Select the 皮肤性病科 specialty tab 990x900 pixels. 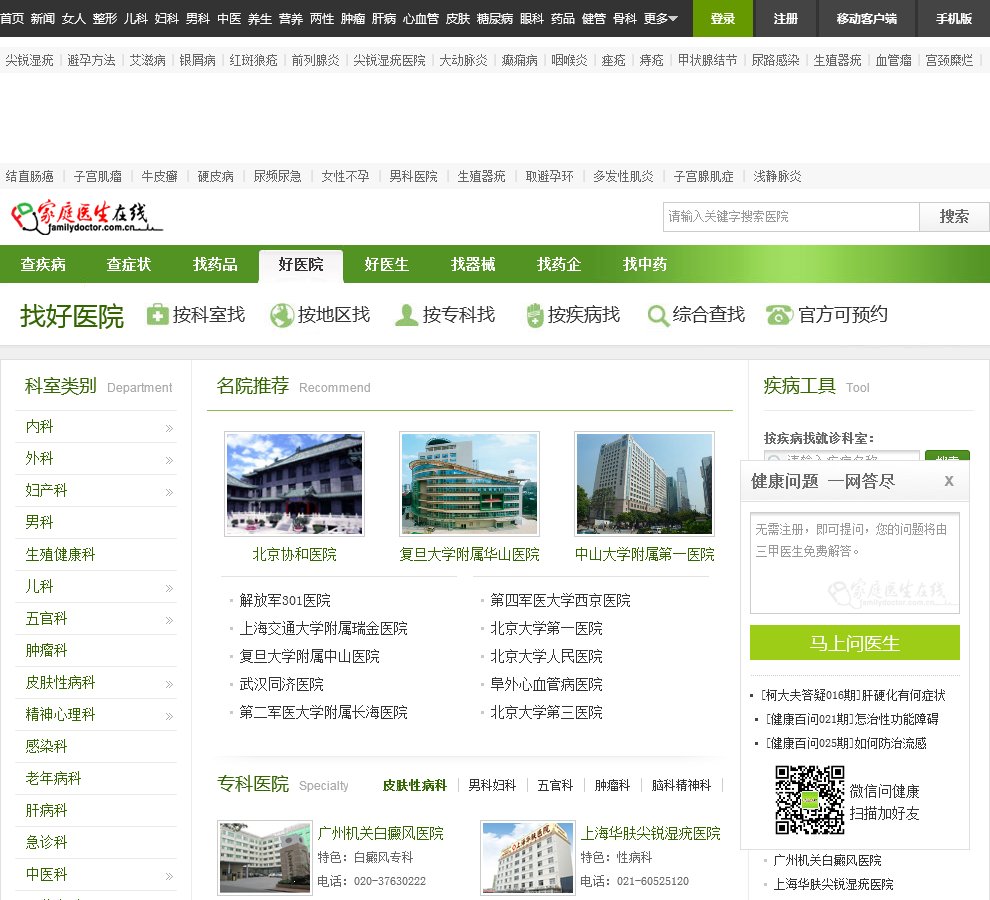click(415, 785)
